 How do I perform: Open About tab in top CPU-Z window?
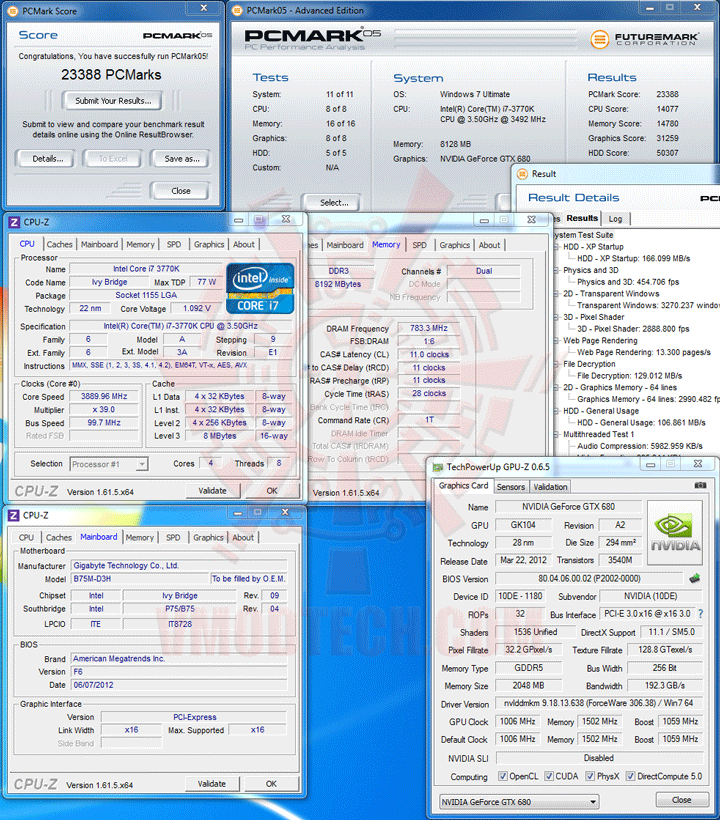[244, 244]
